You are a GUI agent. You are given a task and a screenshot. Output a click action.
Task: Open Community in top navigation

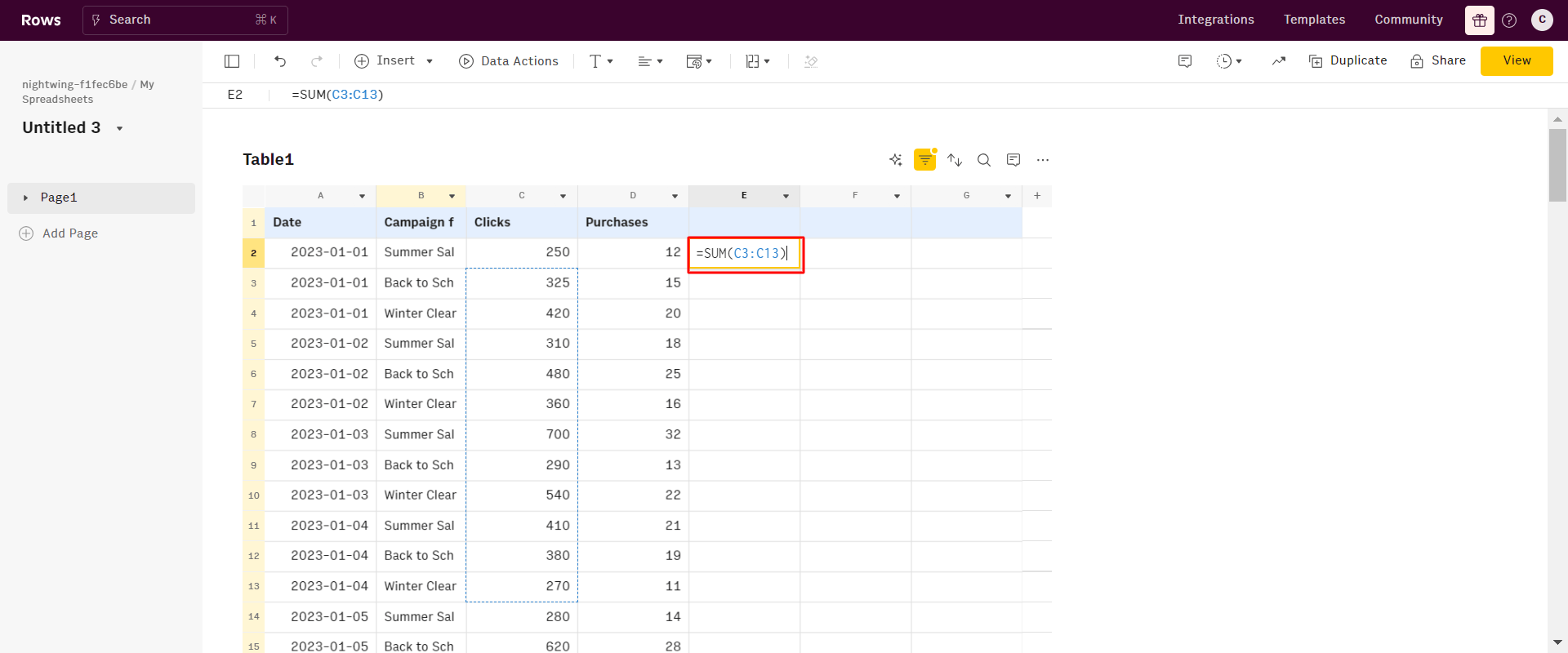click(x=1409, y=20)
